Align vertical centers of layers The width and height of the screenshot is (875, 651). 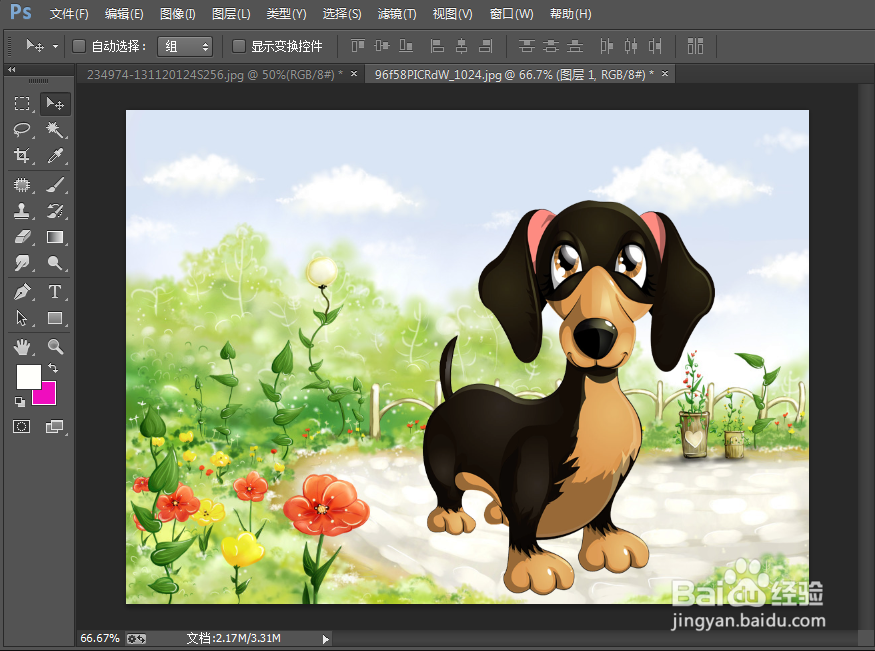382,46
